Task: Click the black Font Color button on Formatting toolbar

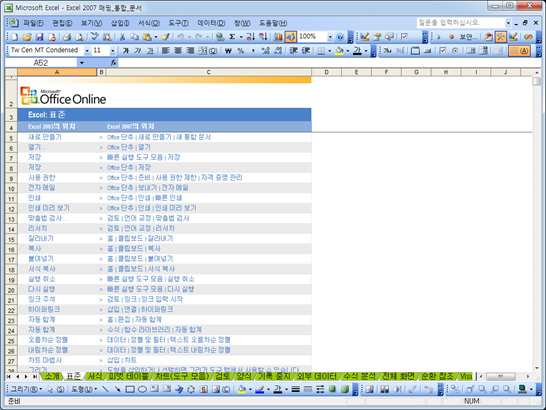Action: pos(357,51)
